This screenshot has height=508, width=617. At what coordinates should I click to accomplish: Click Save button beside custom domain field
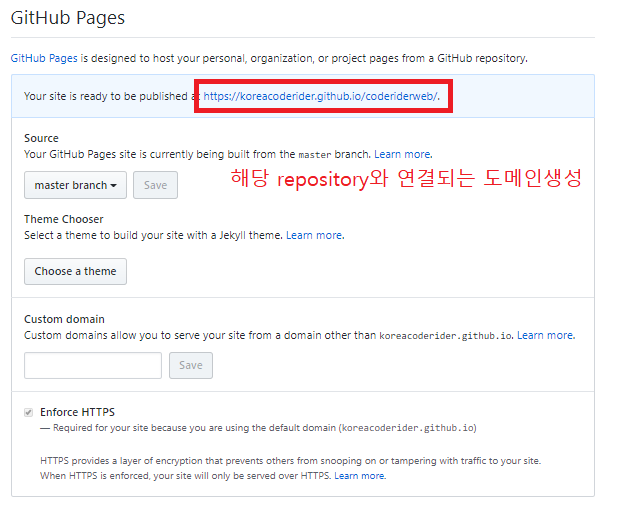[191, 366]
